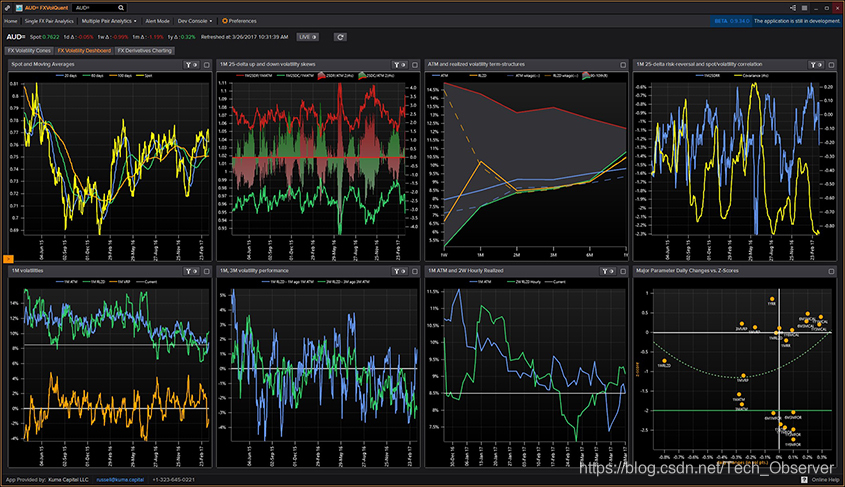Open the Online Help link
Viewport: 845px width, 487px height.
pos(826,479)
